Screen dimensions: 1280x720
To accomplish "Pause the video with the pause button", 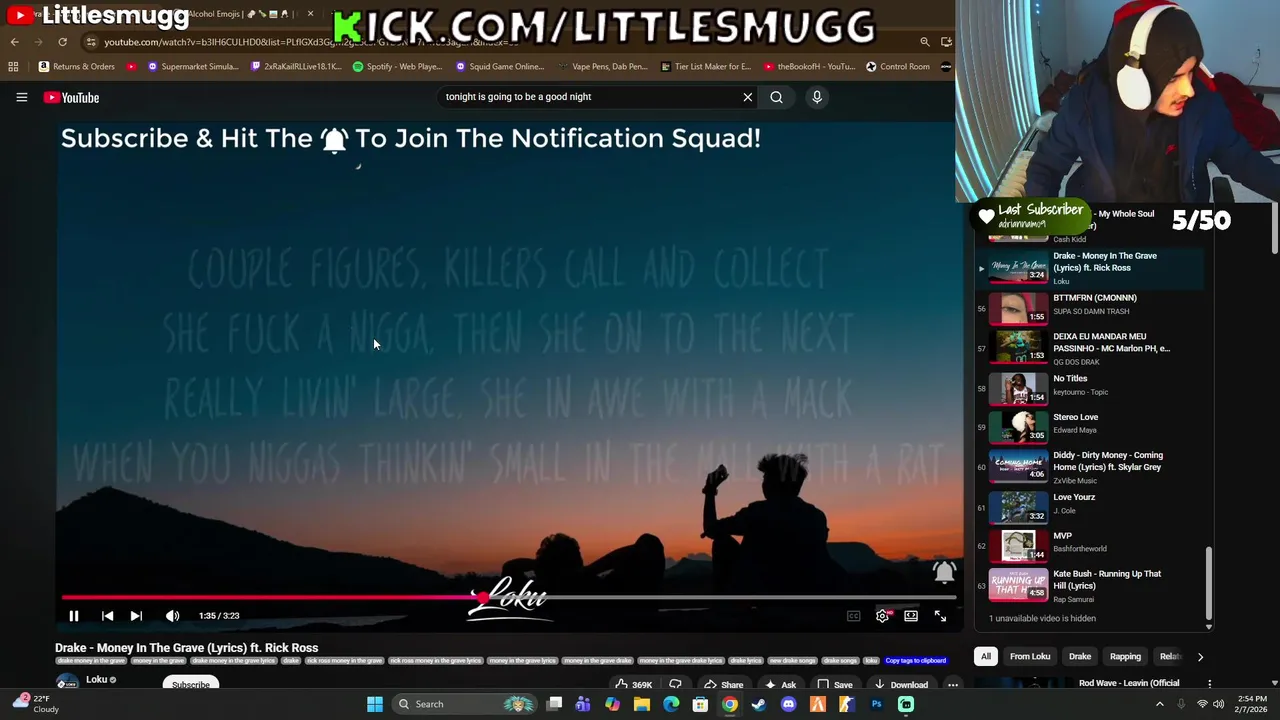I will (74, 616).
